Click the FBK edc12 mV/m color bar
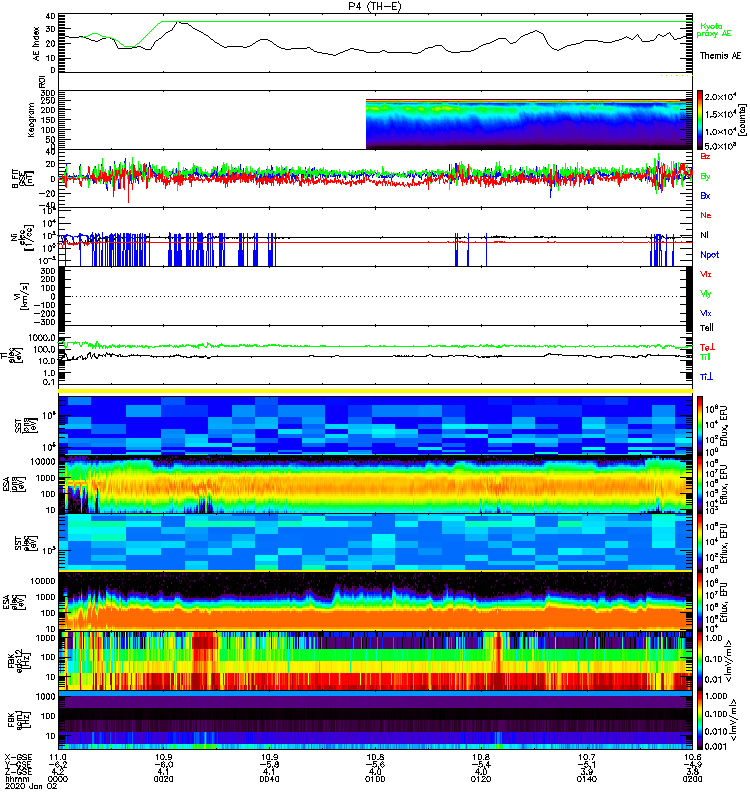The image size is (750, 800). pyautogui.click(x=700, y=661)
